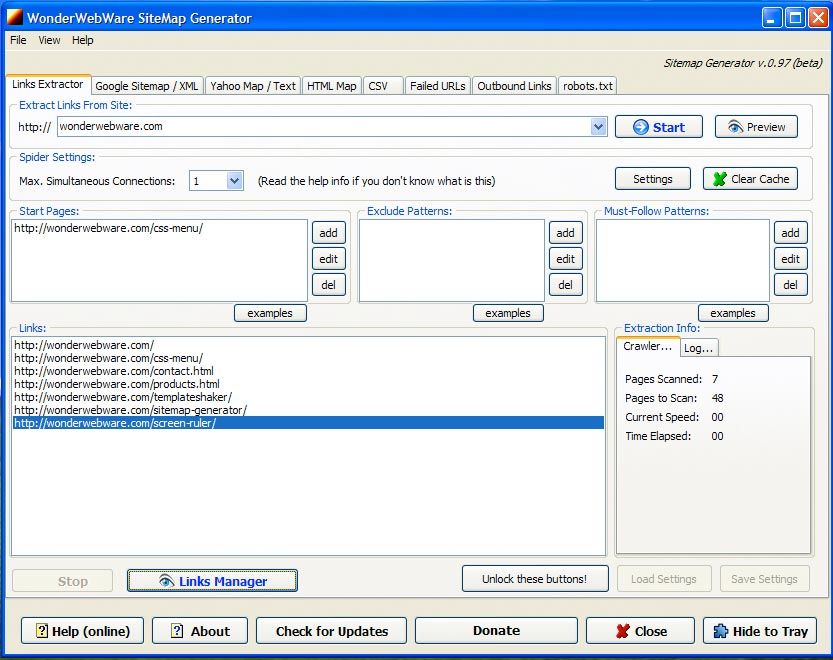Click the Start spider icon
Image resolution: width=833 pixels, height=660 pixels.
tap(642, 126)
